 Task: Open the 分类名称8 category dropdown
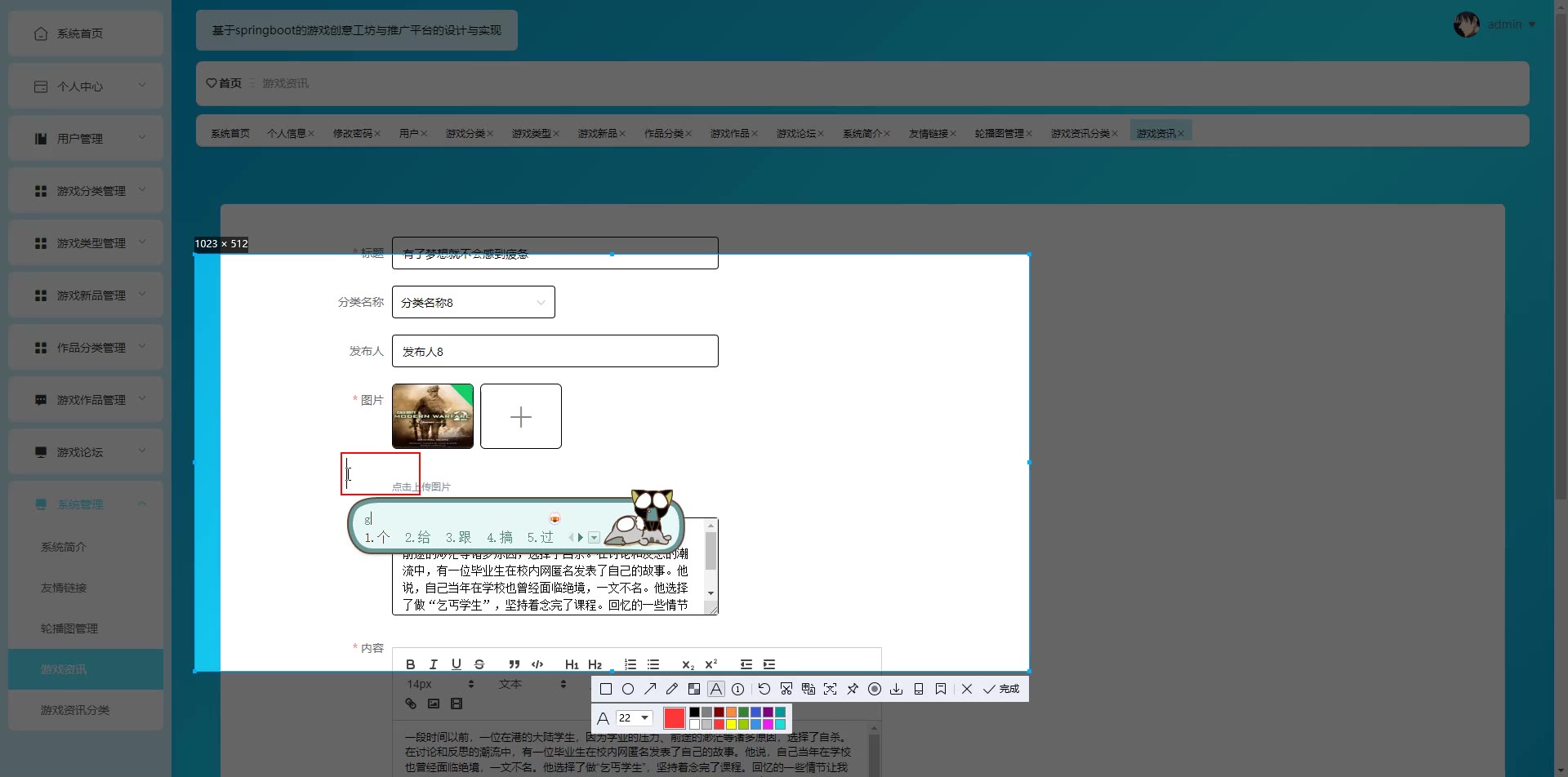point(473,303)
